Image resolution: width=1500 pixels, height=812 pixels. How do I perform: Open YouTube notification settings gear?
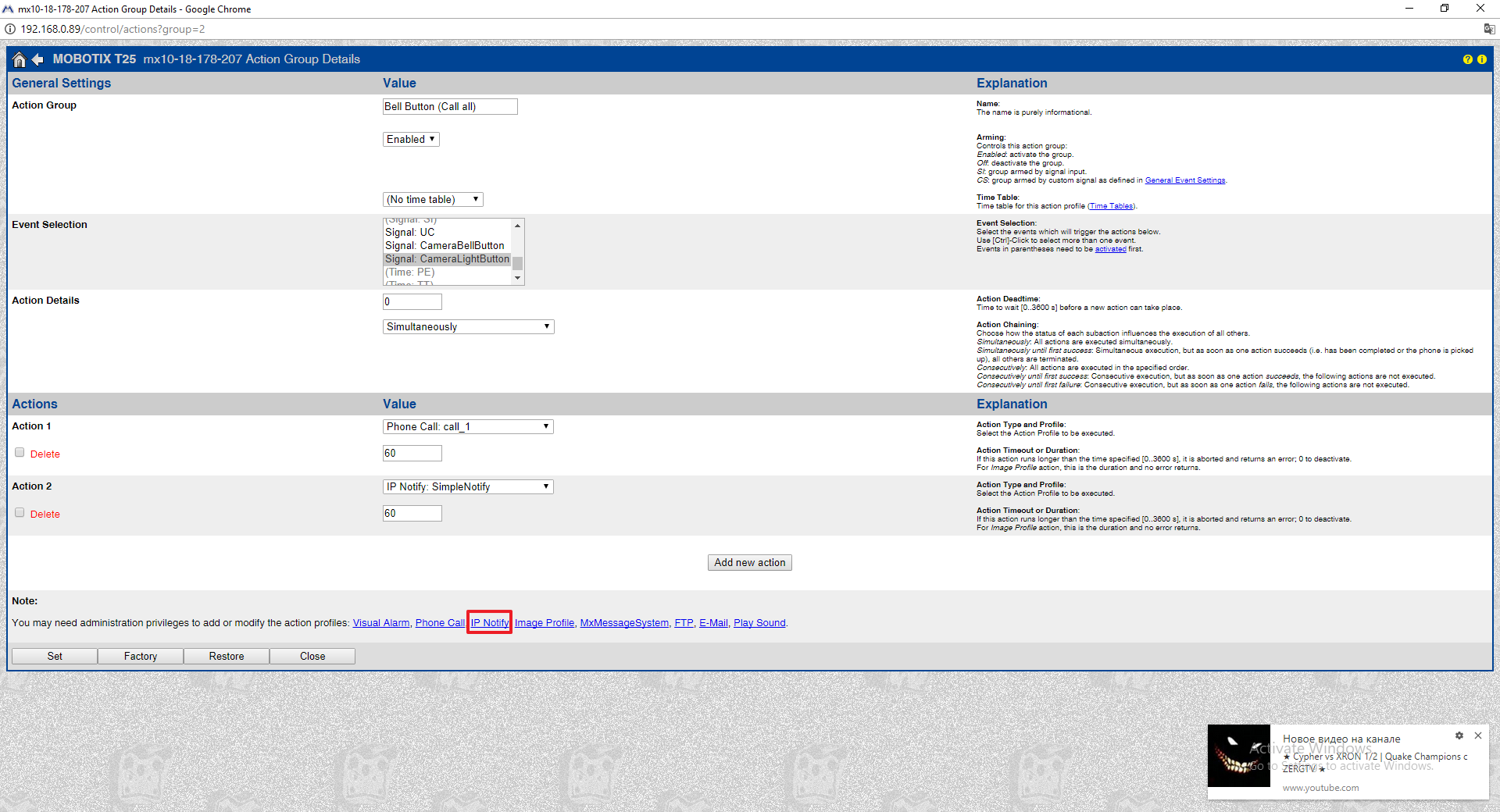pyautogui.click(x=1459, y=735)
